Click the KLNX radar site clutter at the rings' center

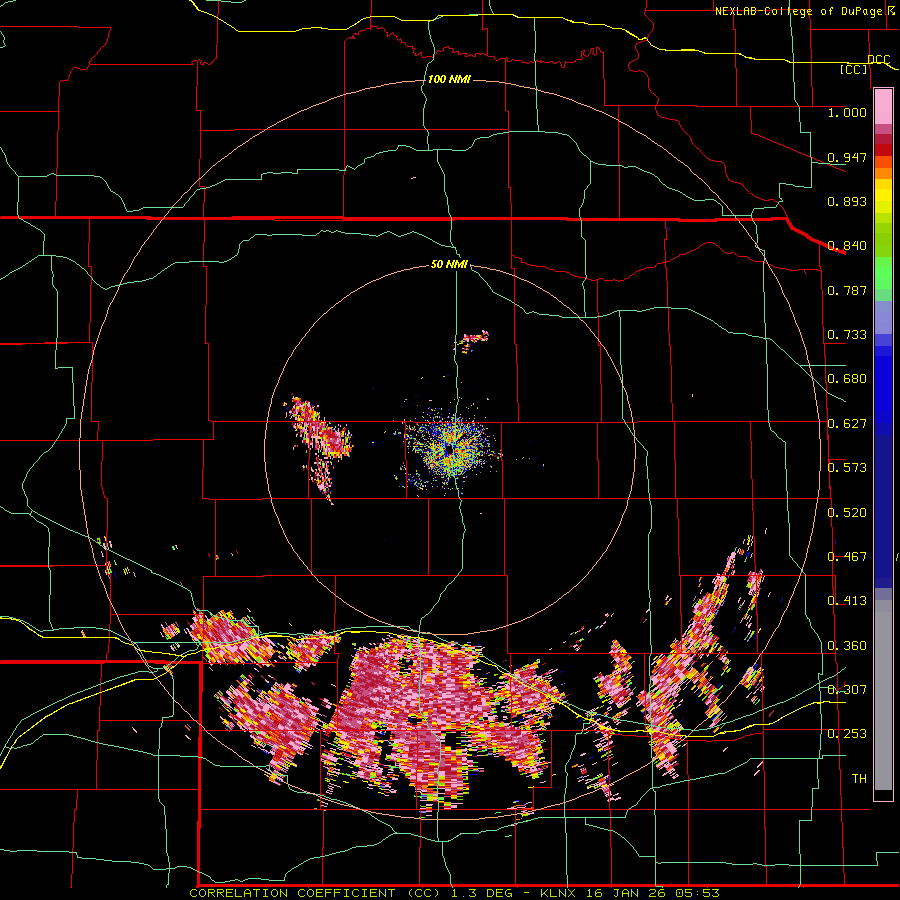coord(451,451)
